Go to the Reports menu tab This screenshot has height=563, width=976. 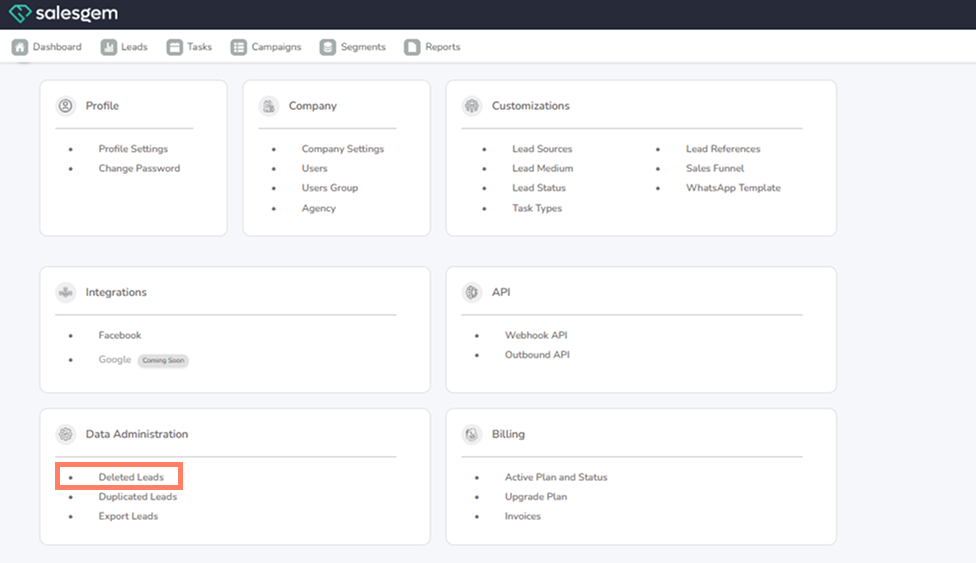[442, 47]
